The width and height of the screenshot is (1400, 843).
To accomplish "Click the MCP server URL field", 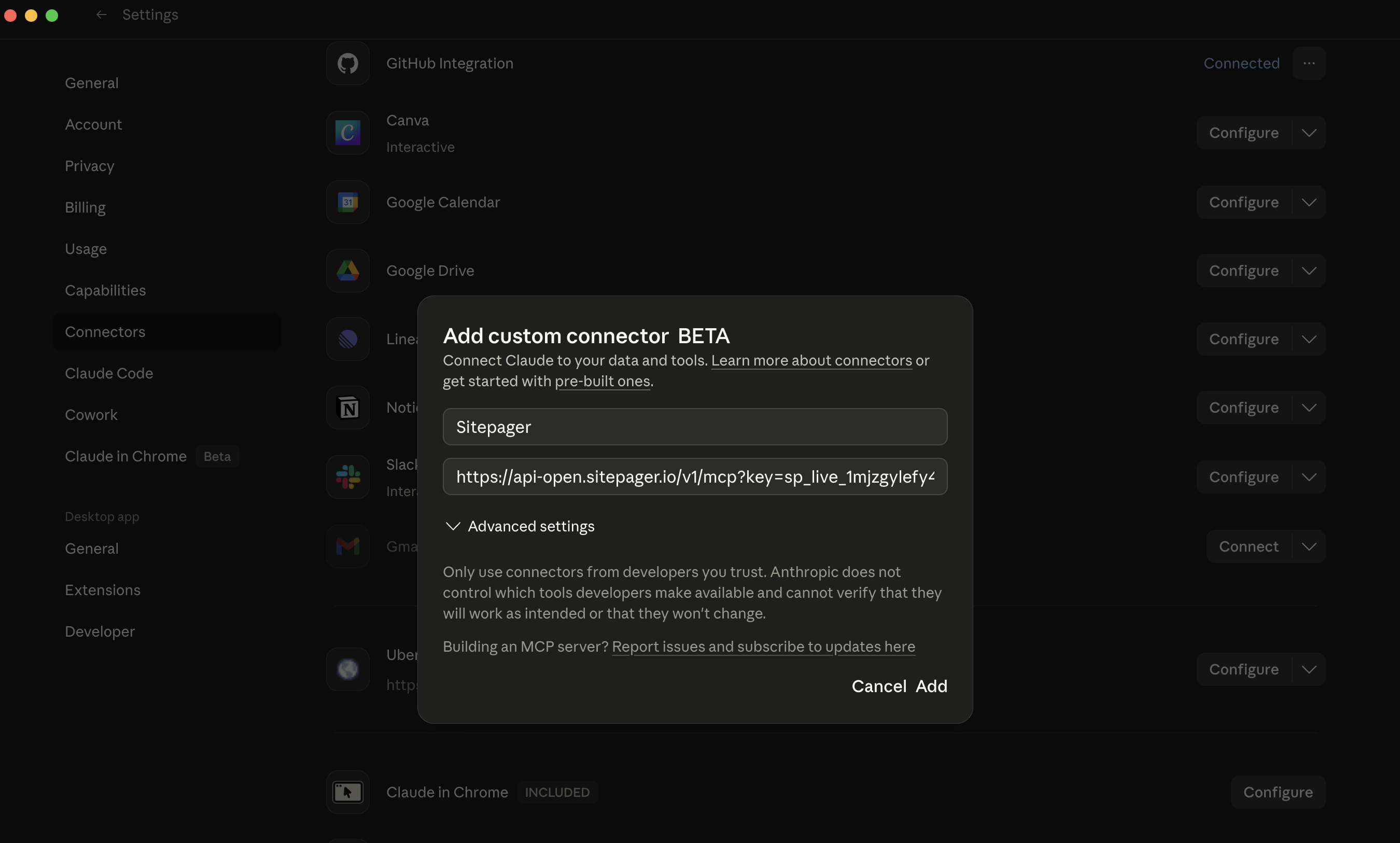I will [695, 476].
